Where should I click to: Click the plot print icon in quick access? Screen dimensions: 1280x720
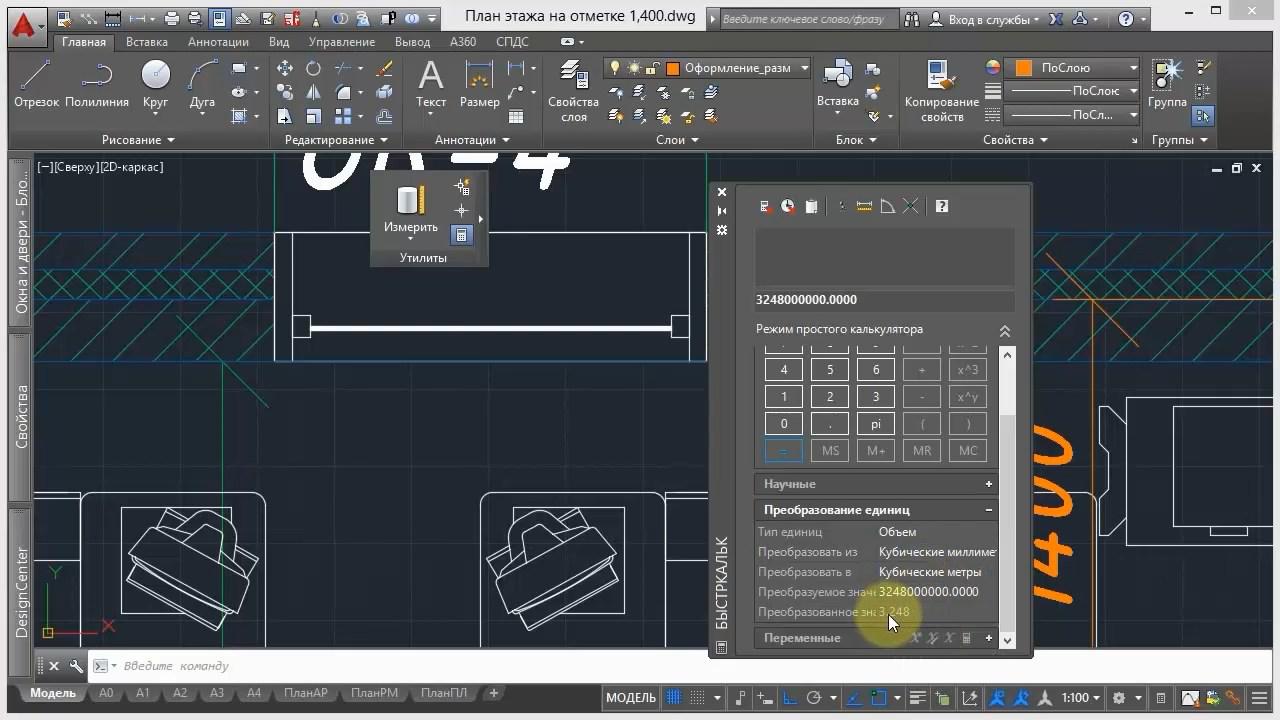pos(172,18)
